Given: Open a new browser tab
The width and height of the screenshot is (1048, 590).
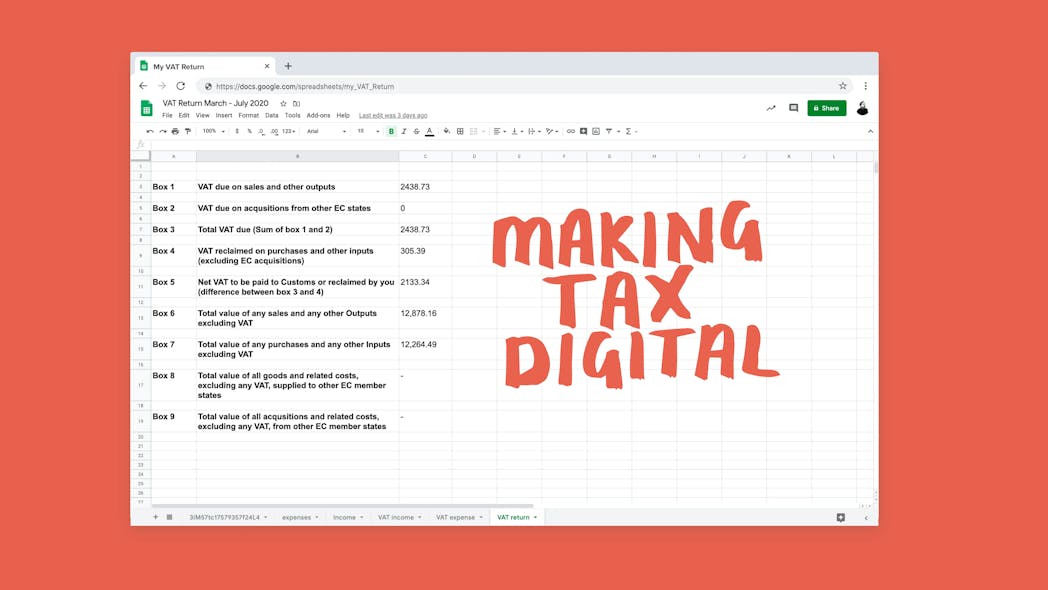Looking at the screenshot, I should pyautogui.click(x=288, y=66).
